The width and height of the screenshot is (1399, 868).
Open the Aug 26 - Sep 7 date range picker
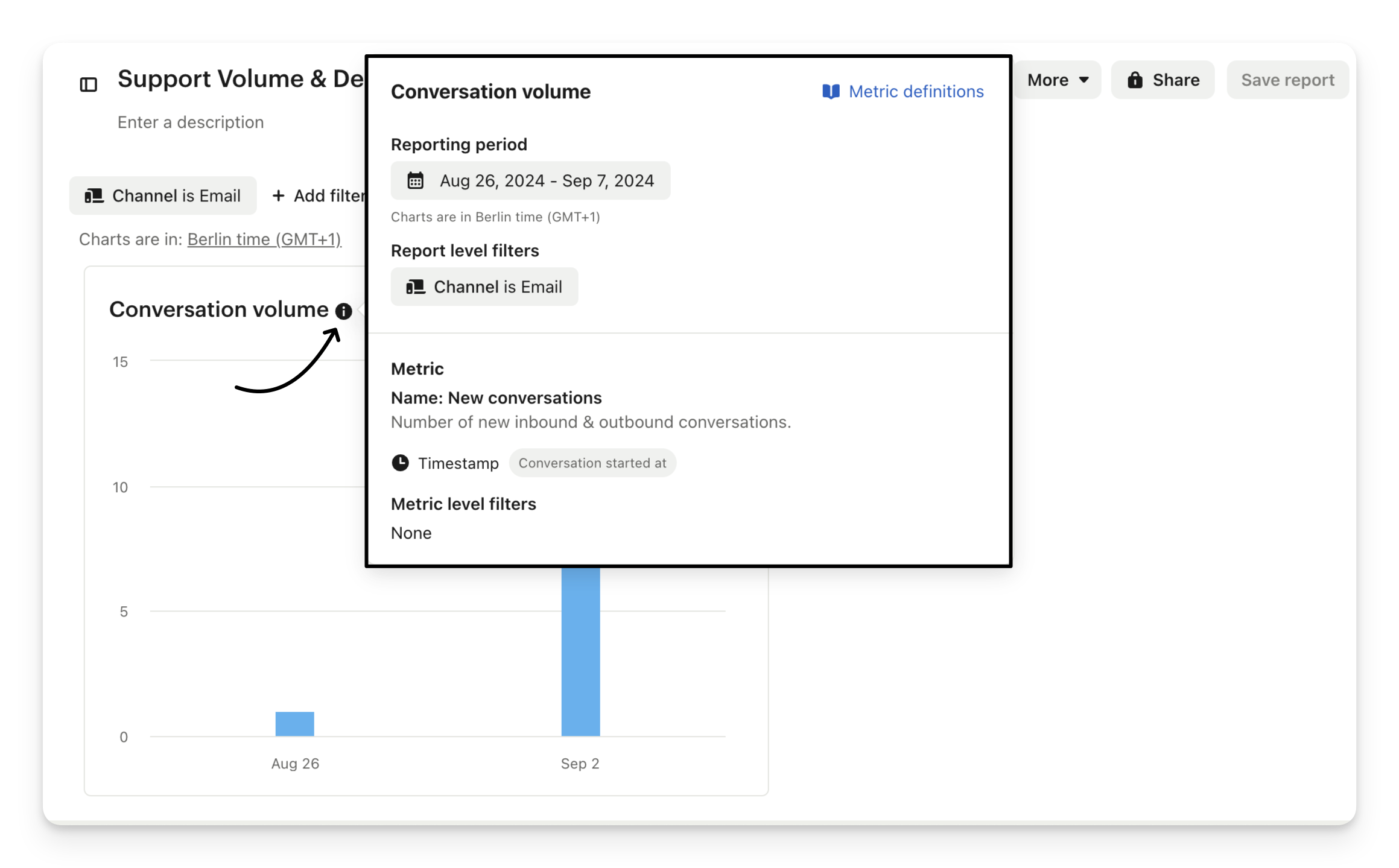tap(530, 181)
